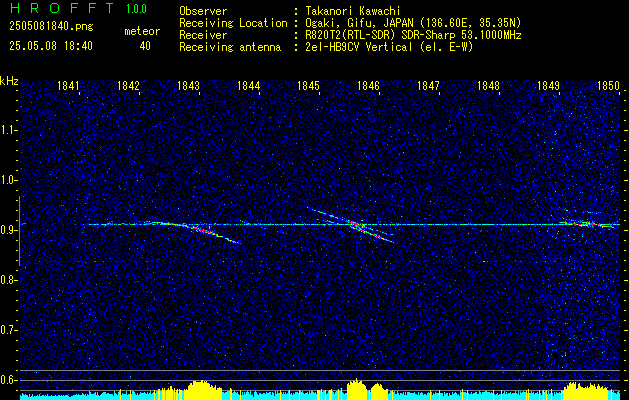
Task: Click the gray vertical bar beside 0.9 kHz
Action: tap(19, 231)
